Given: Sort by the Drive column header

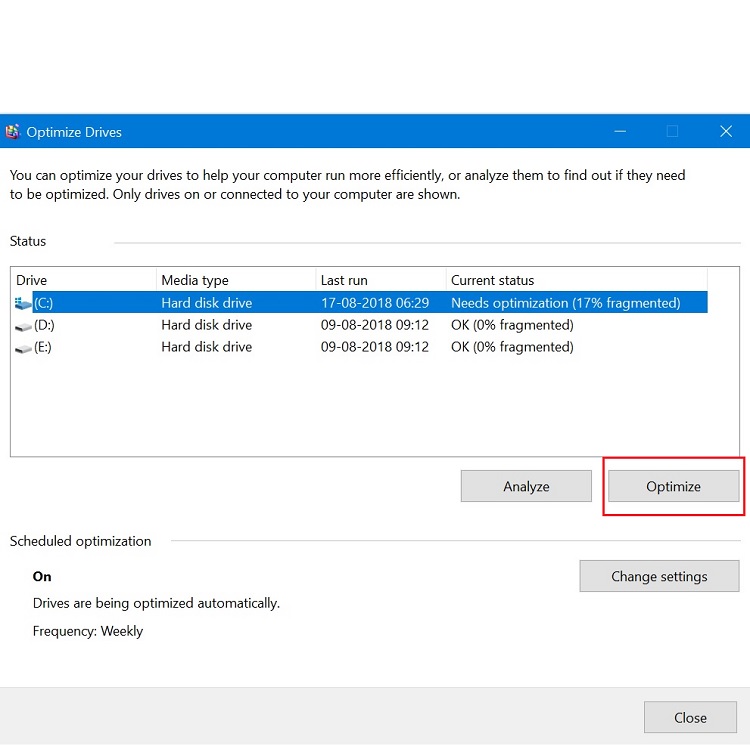Looking at the screenshot, I should (84, 280).
